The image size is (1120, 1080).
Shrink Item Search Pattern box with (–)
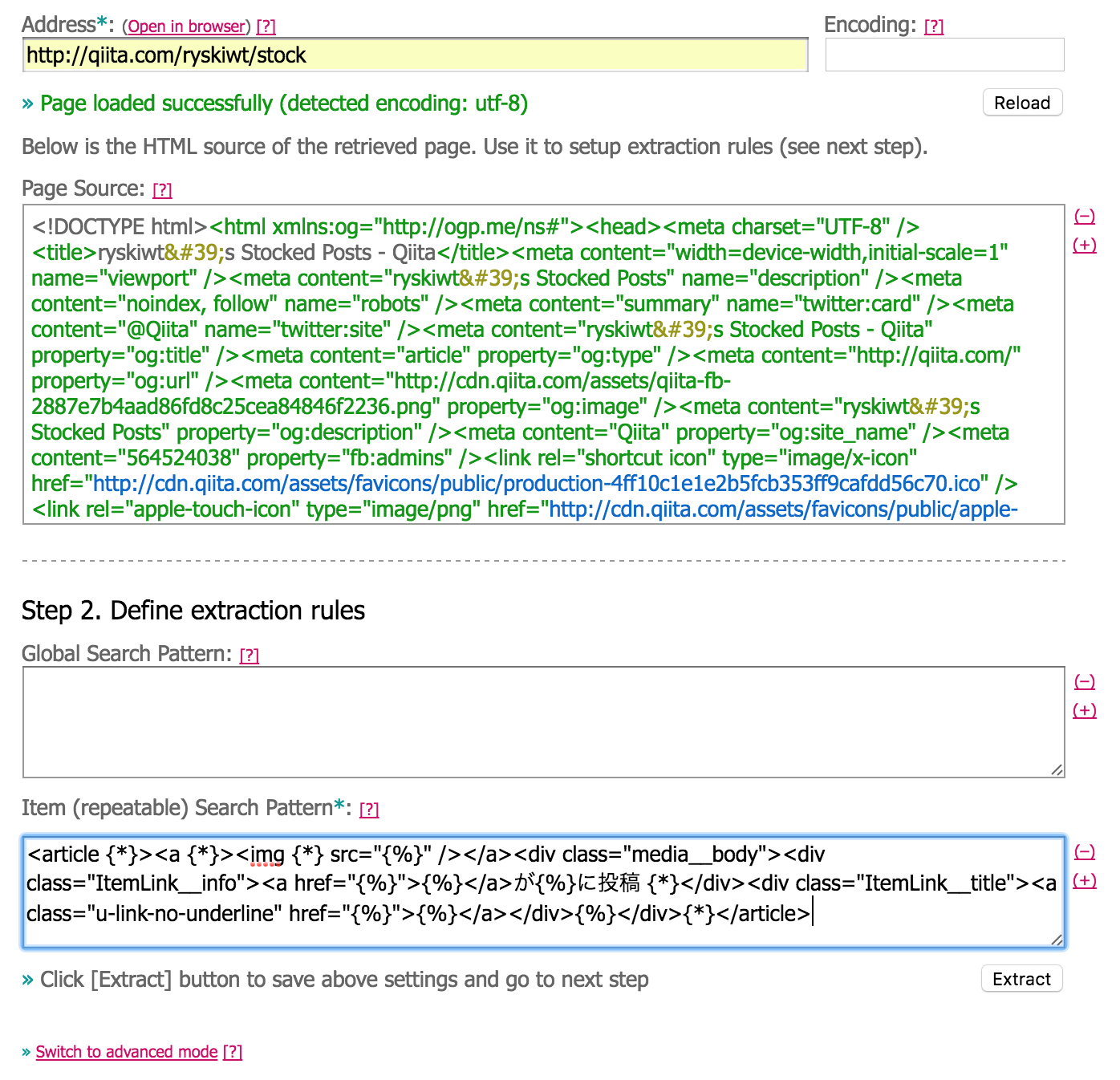1085,851
